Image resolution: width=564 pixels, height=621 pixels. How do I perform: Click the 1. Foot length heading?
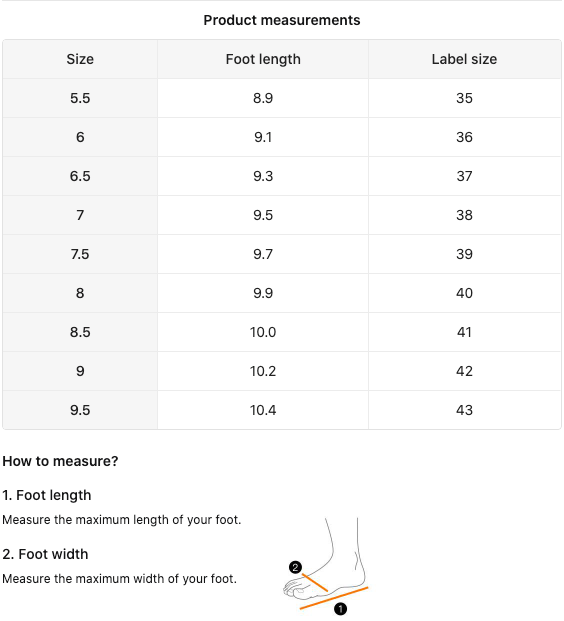(47, 495)
